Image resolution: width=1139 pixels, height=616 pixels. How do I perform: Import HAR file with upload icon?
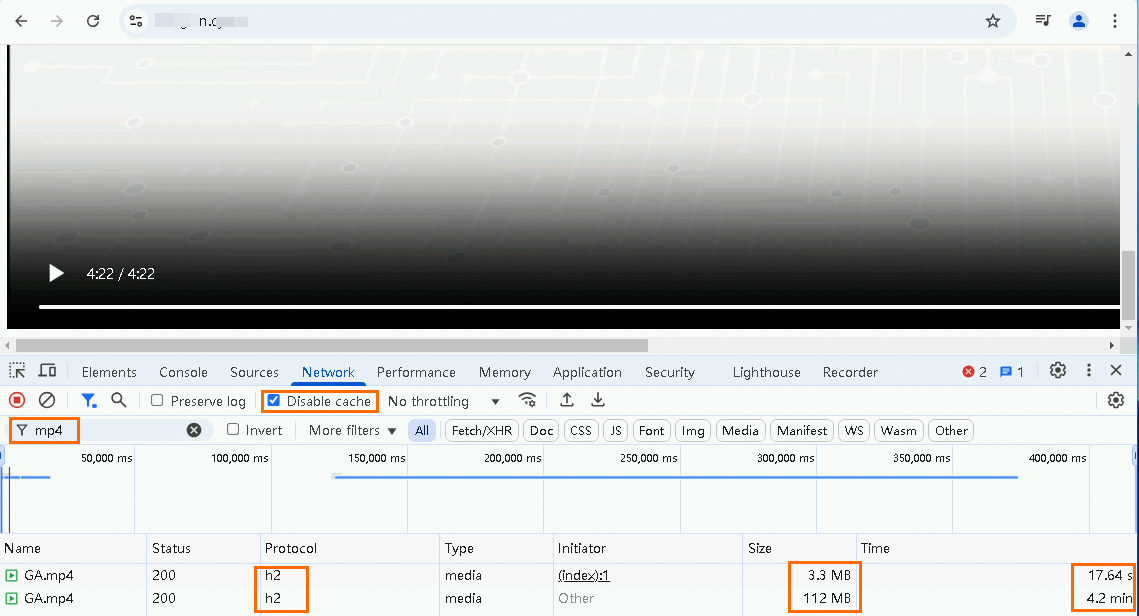tap(567, 400)
